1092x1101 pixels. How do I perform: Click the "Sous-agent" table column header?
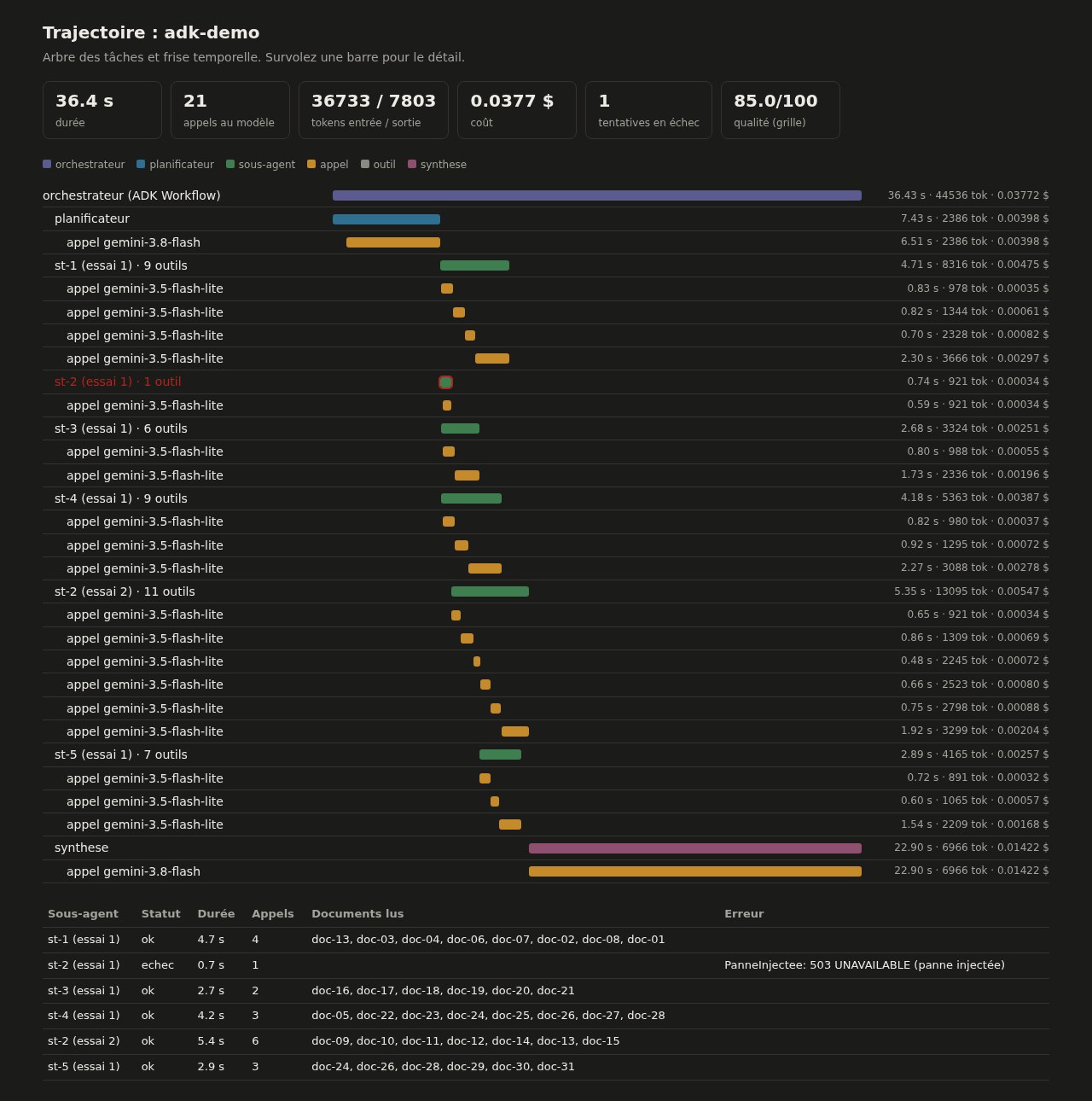tap(83, 914)
